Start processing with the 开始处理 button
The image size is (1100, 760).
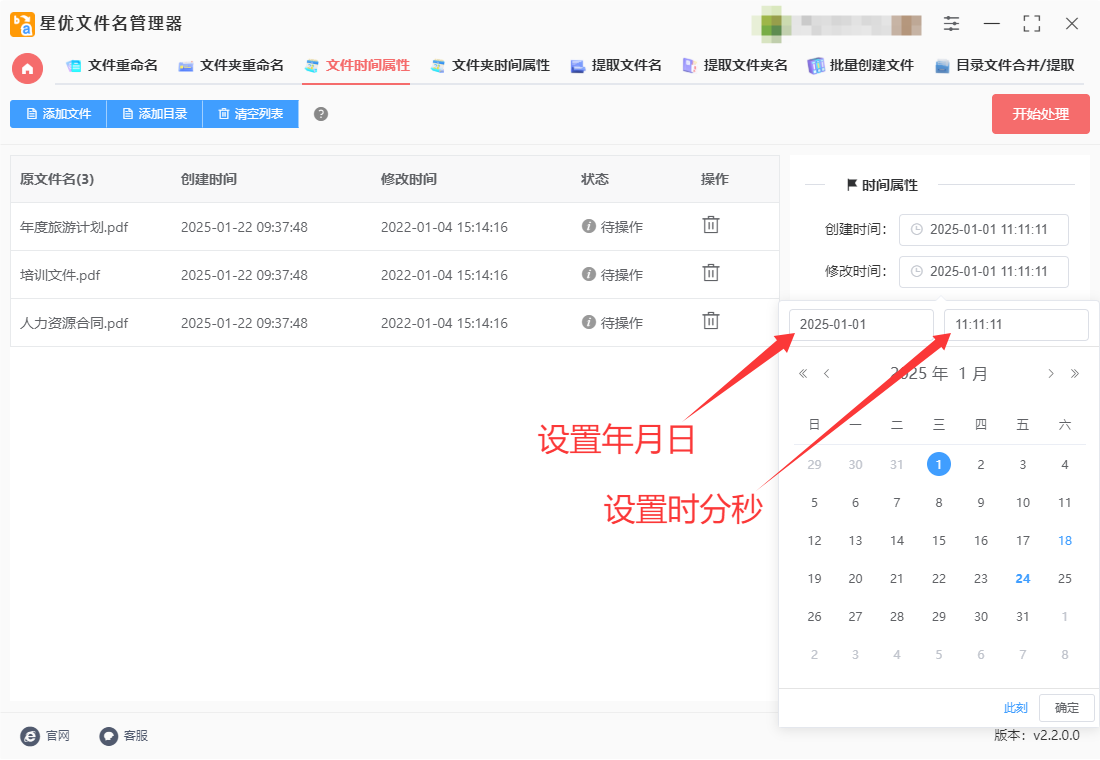click(x=1040, y=114)
